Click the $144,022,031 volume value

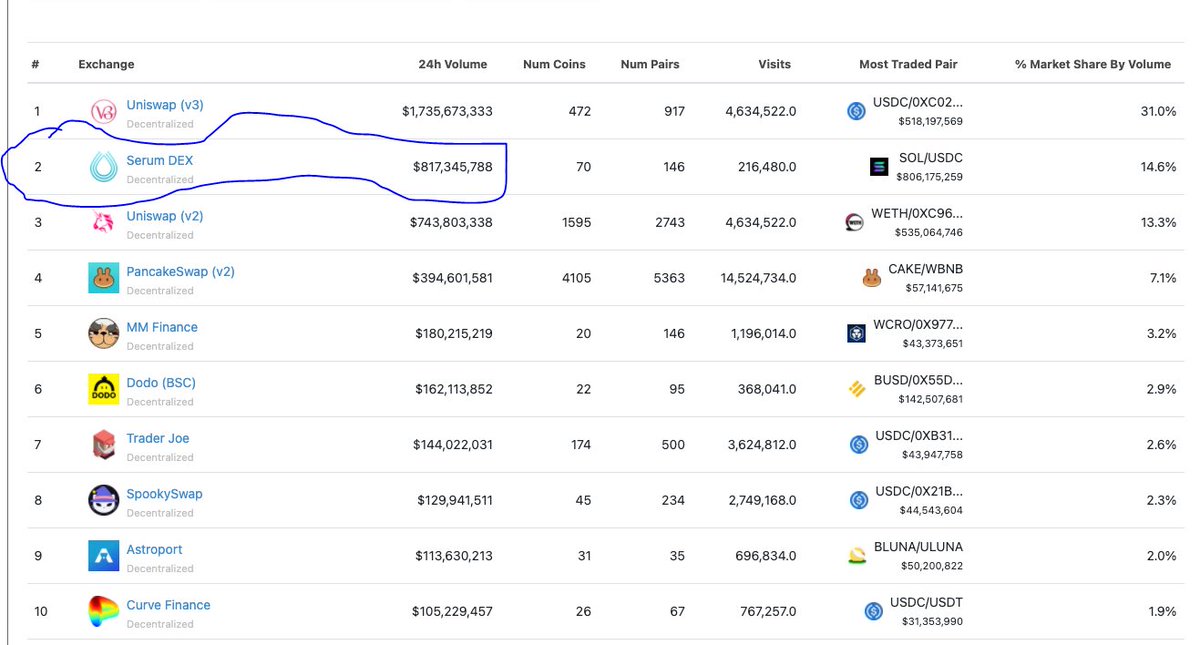coord(453,444)
